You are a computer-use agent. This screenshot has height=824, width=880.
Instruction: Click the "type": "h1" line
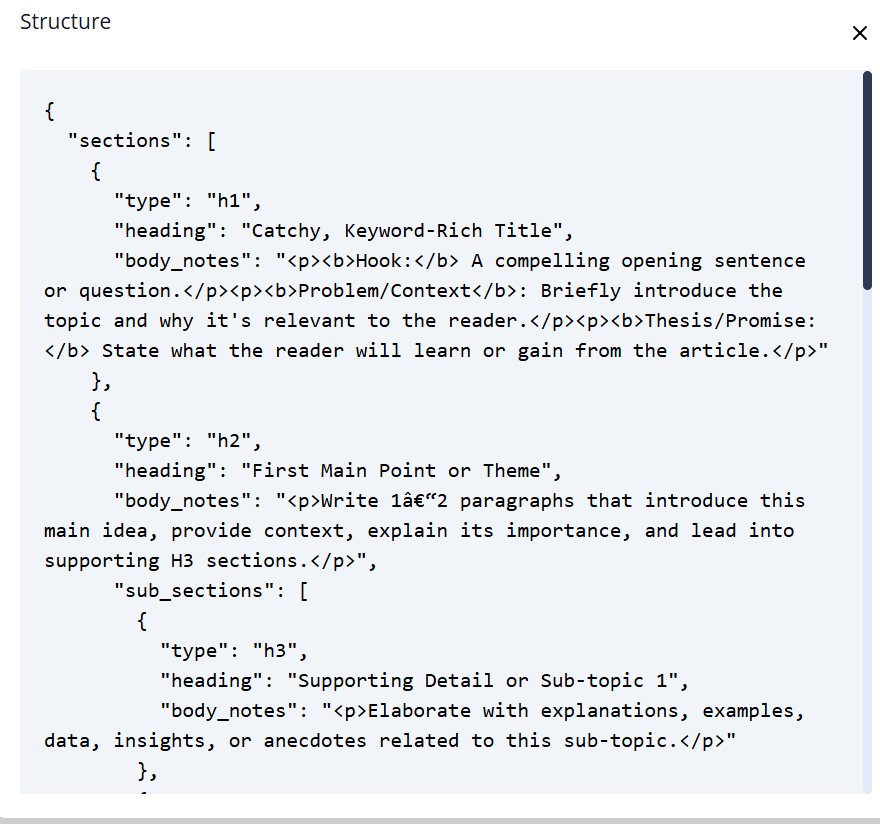[187, 201]
